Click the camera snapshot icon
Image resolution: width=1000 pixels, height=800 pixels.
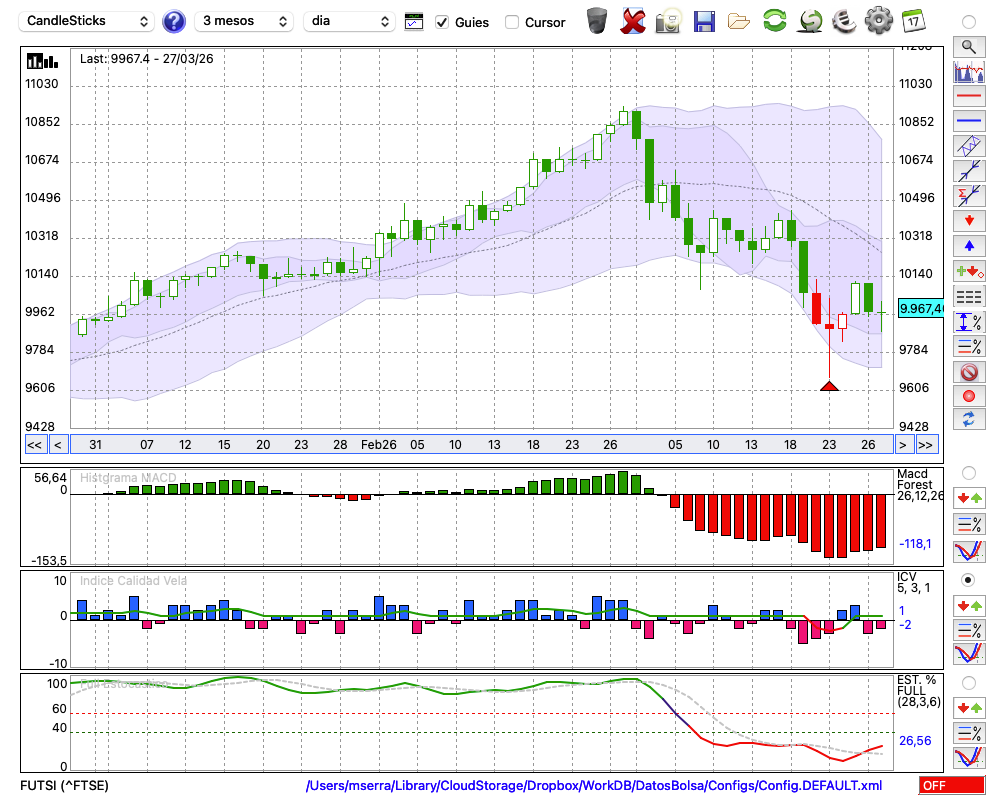click(x=668, y=21)
